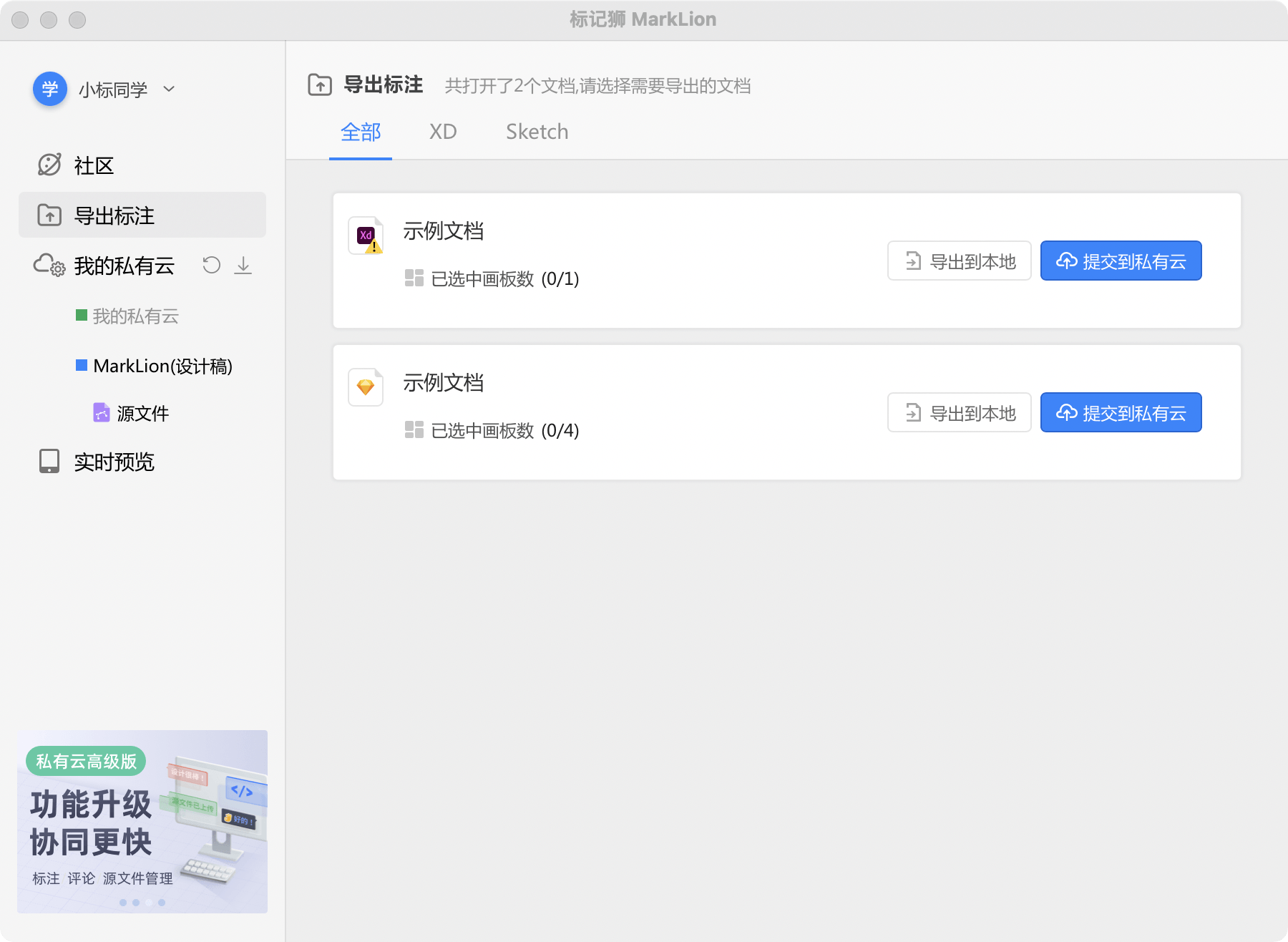Switch to the Sketch tab

pos(537,132)
